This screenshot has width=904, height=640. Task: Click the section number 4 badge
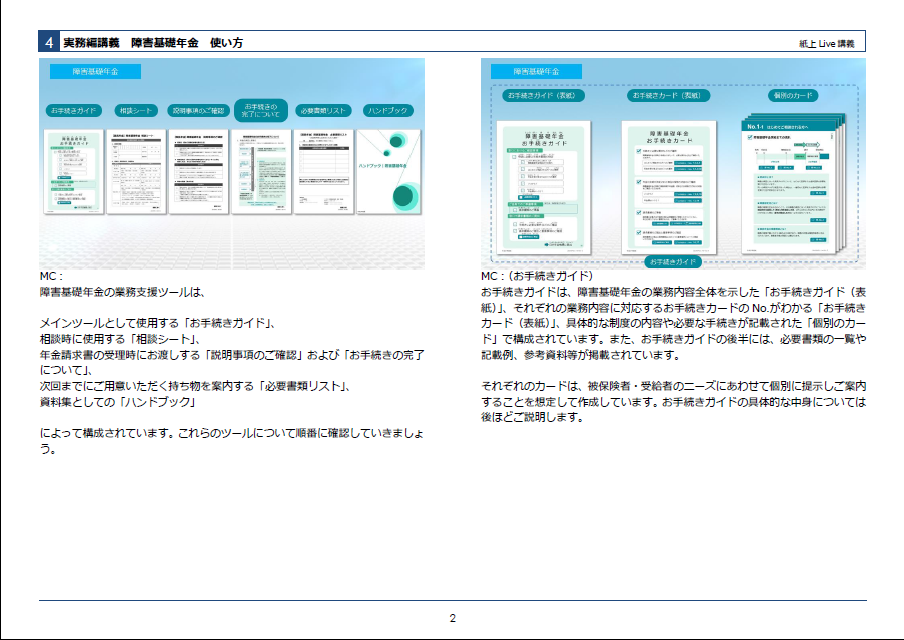click(x=48, y=42)
